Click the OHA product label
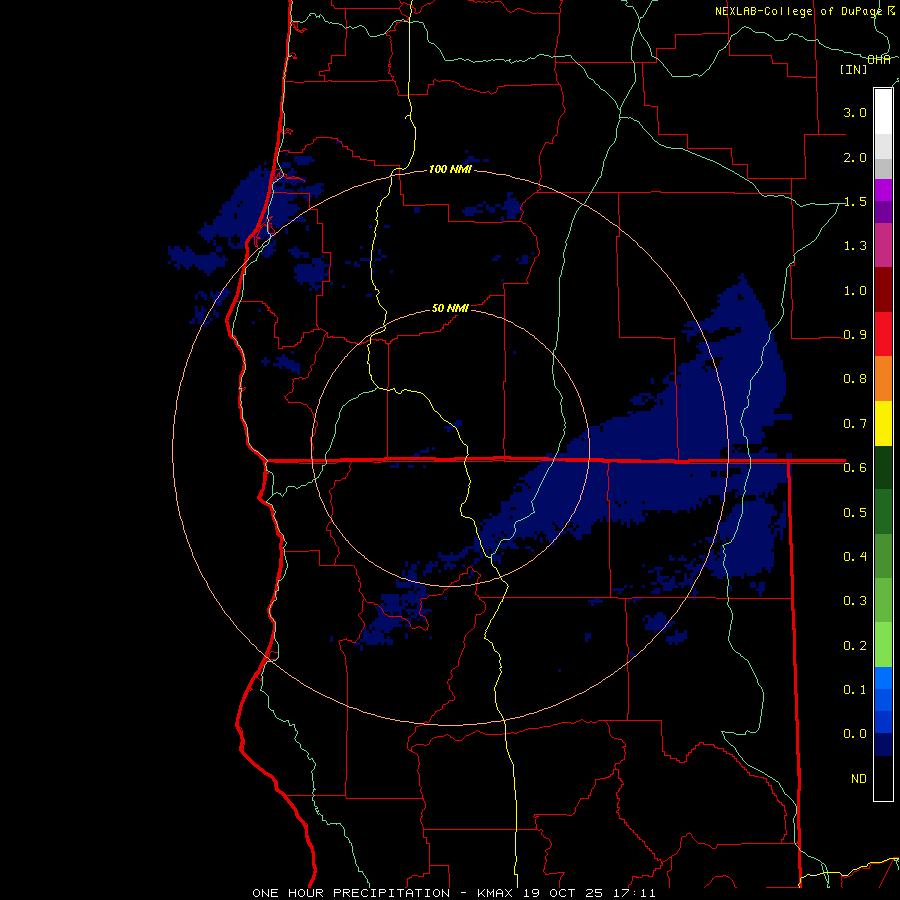The width and height of the screenshot is (900, 900). click(879, 60)
